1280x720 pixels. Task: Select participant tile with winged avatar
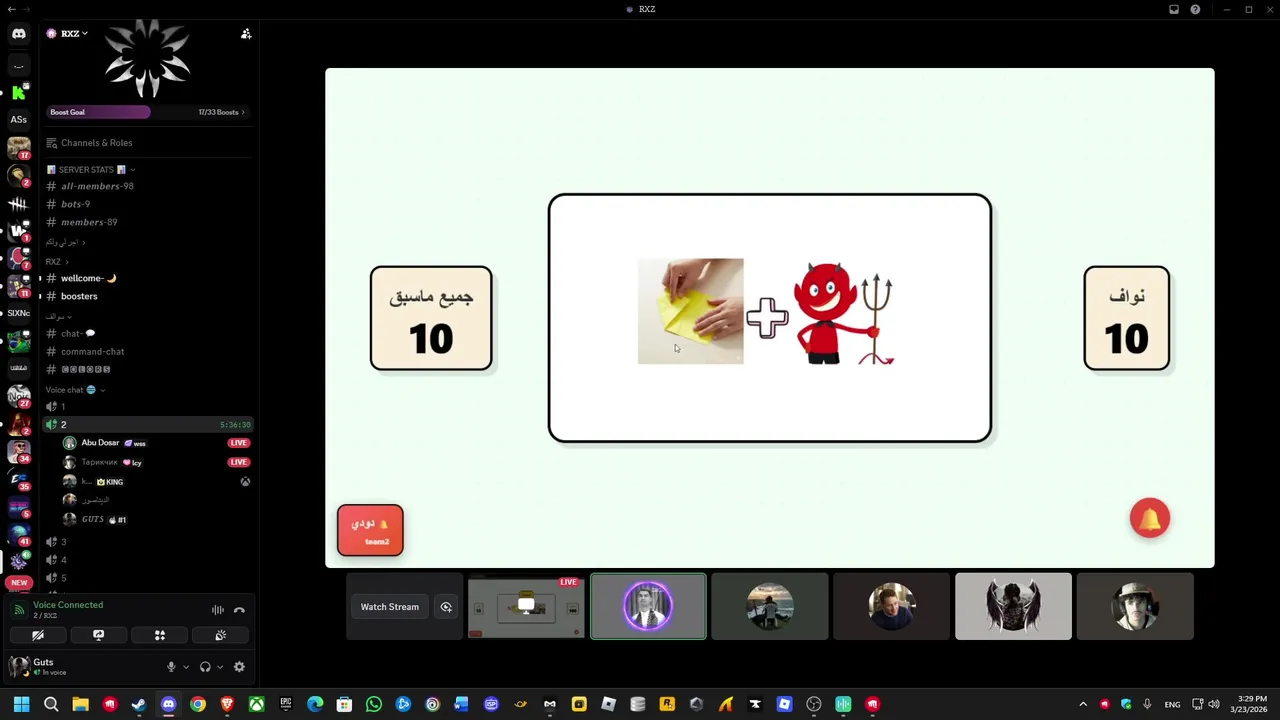1013,606
